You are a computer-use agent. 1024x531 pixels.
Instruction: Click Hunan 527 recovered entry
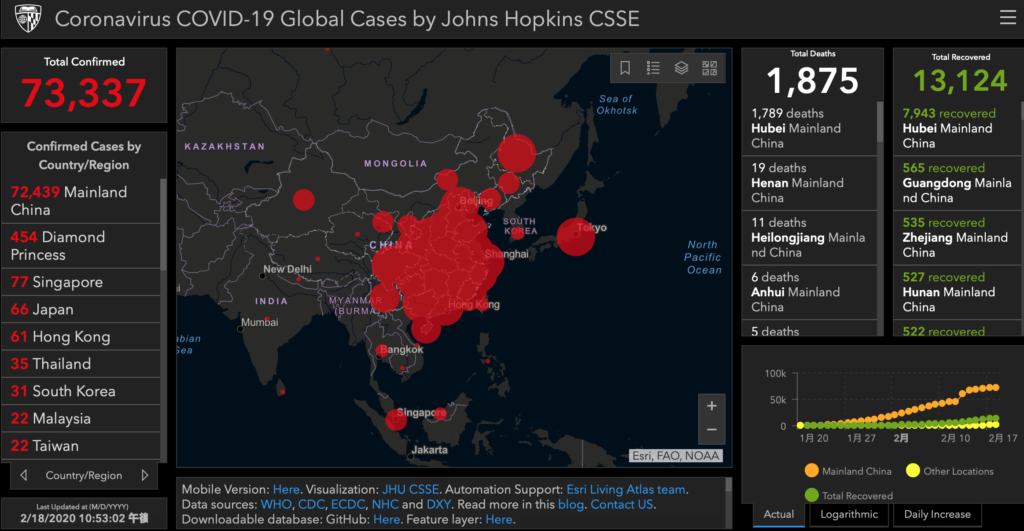tap(957, 292)
